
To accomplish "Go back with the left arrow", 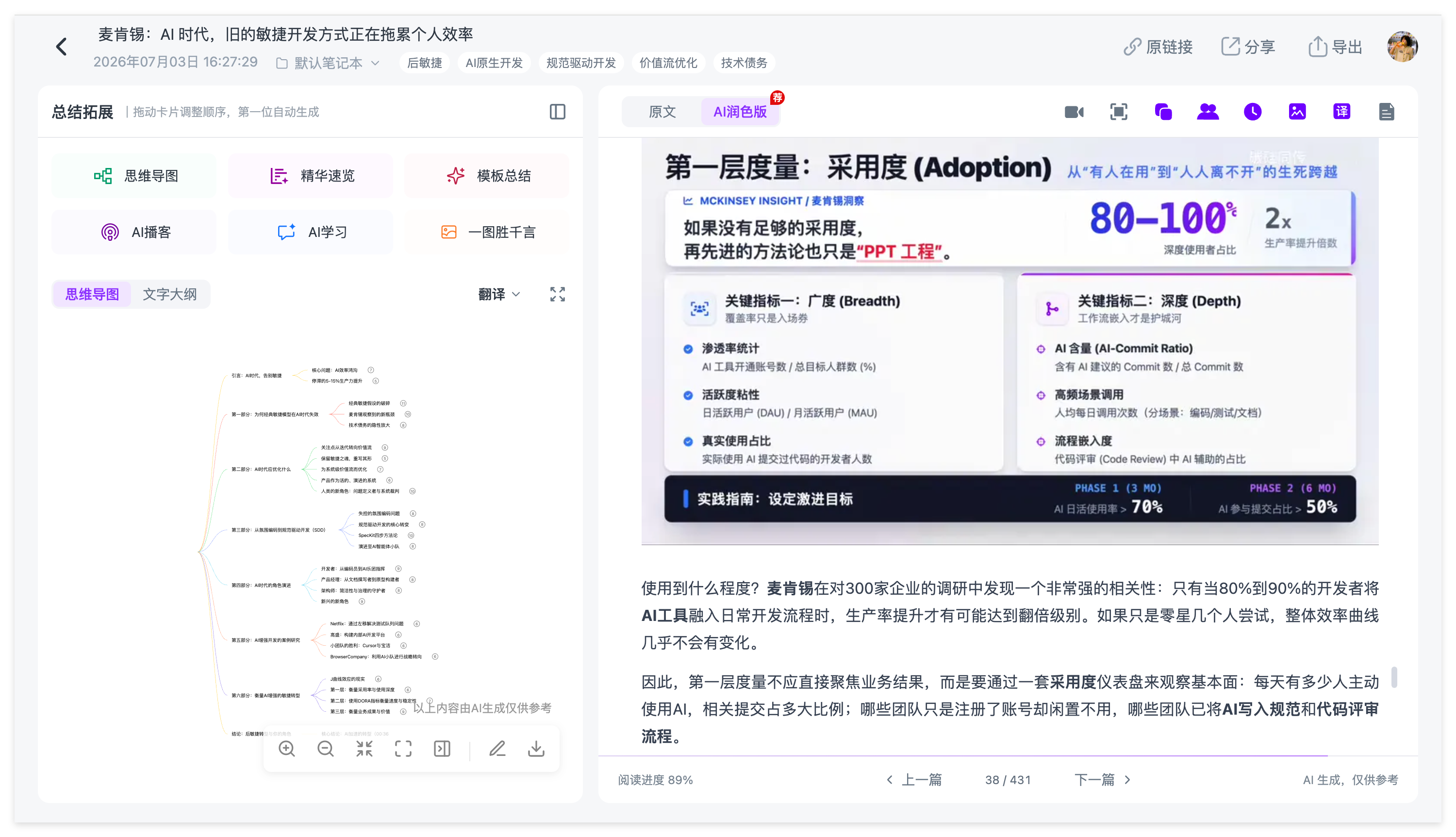I will (62, 47).
